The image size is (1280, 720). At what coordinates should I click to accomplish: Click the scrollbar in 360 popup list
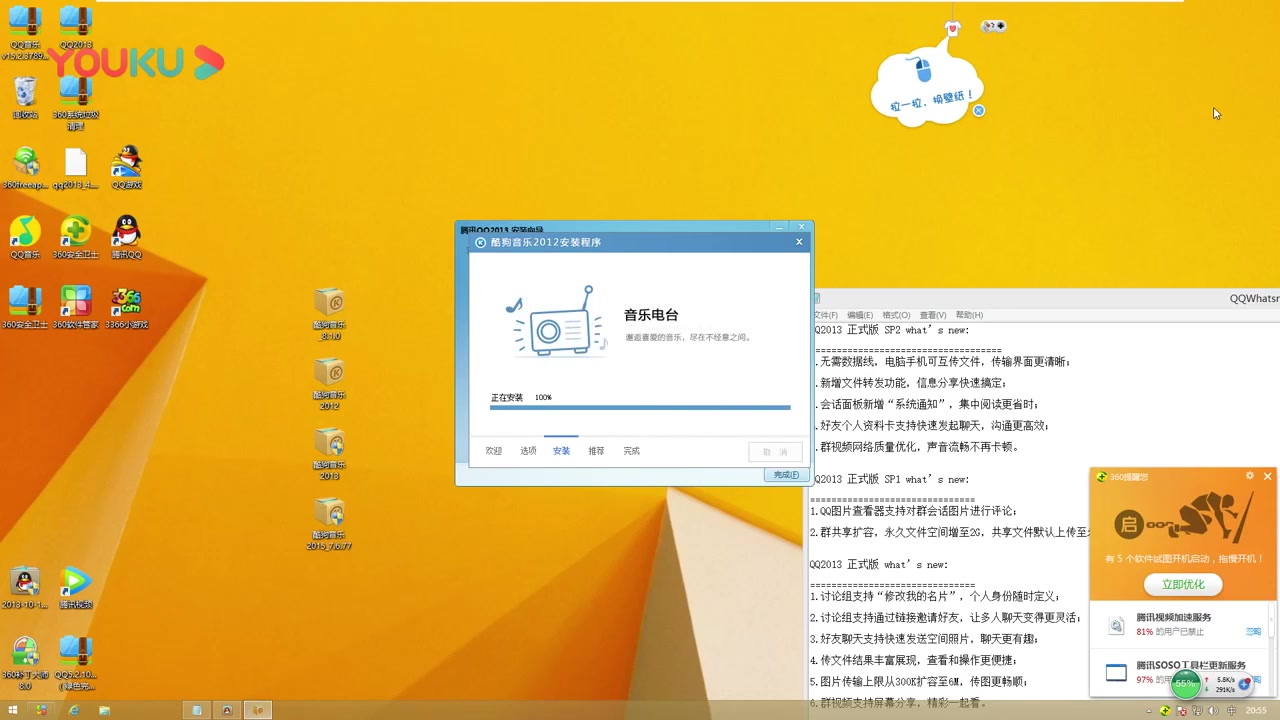[x=1272, y=620]
